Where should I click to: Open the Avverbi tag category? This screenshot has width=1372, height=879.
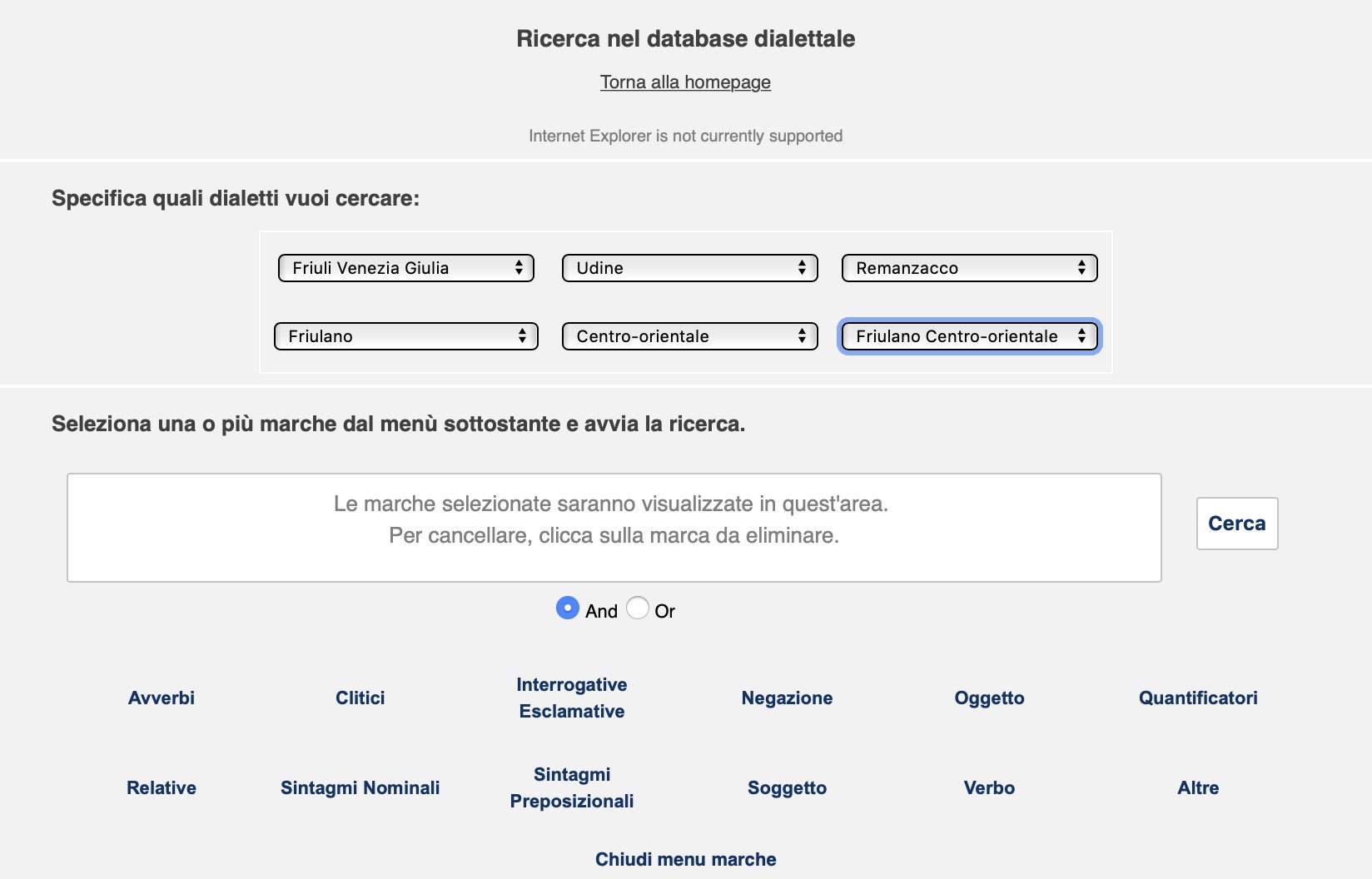pyautogui.click(x=162, y=698)
